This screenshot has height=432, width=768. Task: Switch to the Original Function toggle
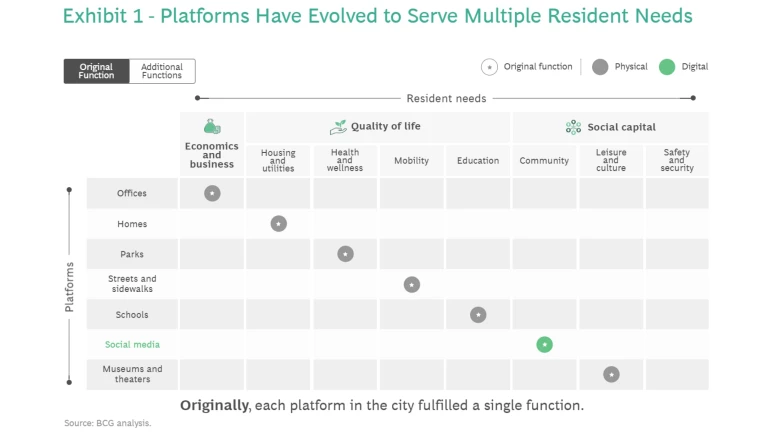pyautogui.click(x=97, y=71)
